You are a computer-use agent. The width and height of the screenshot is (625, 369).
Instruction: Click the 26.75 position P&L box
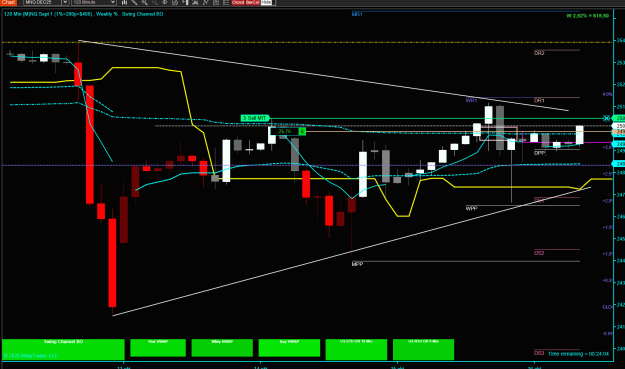tap(285, 131)
